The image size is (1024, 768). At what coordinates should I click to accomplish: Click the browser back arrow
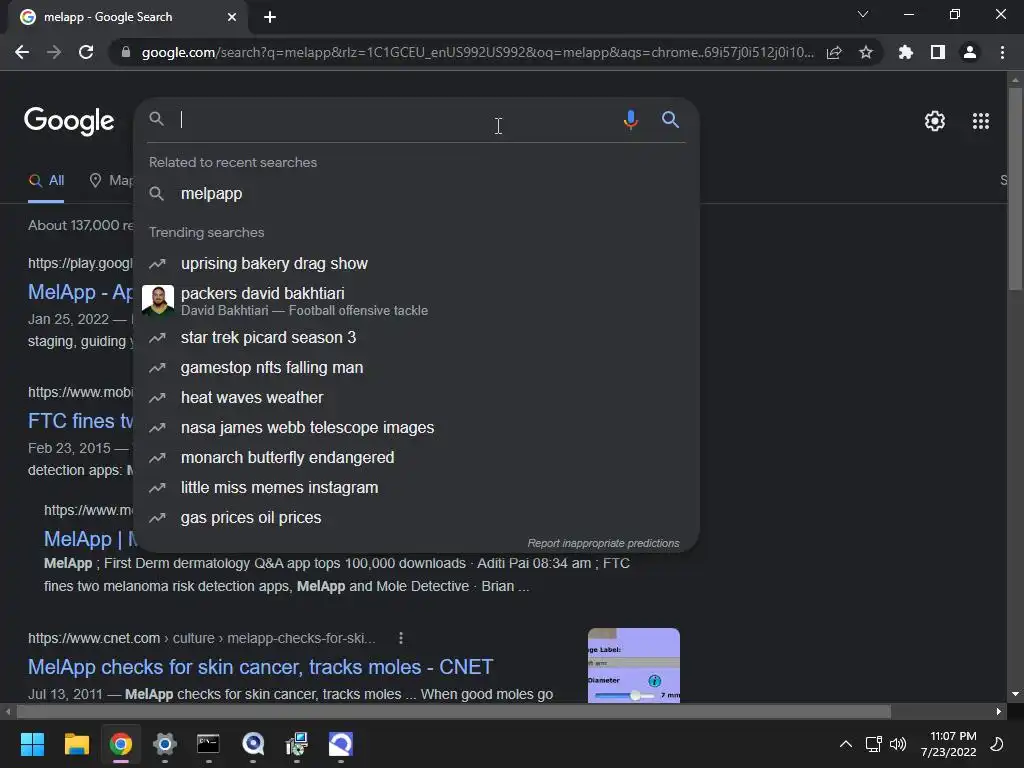[x=22, y=52]
